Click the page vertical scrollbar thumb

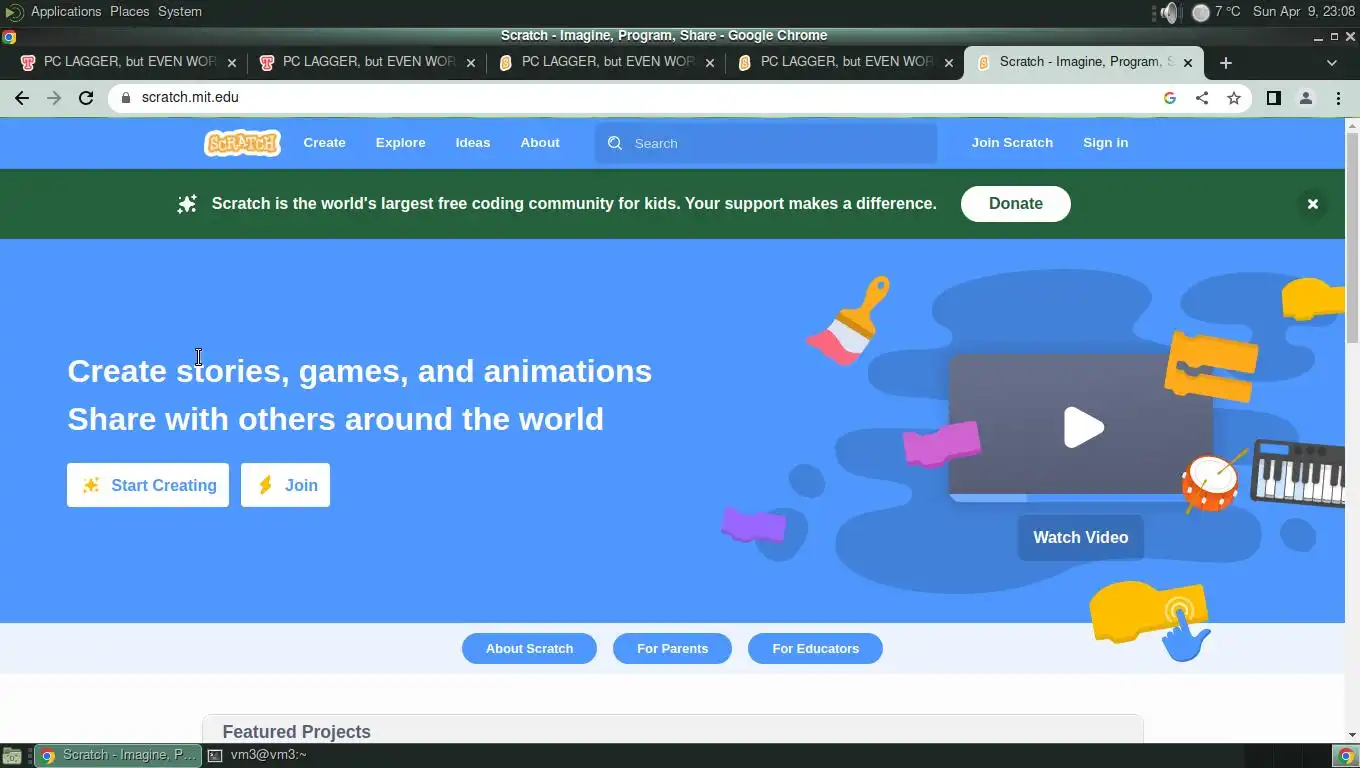click(1352, 237)
